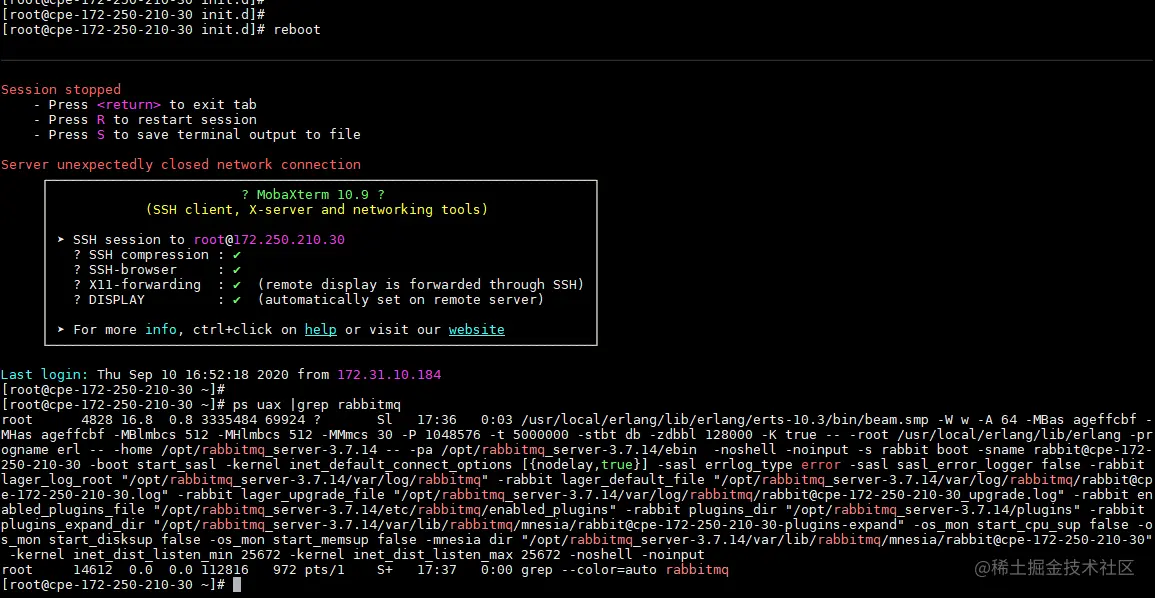This screenshot has width=1155, height=598.
Task: Click 'Server unexpectedly closed network connection' message
Action: pyautogui.click(x=181, y=164)
